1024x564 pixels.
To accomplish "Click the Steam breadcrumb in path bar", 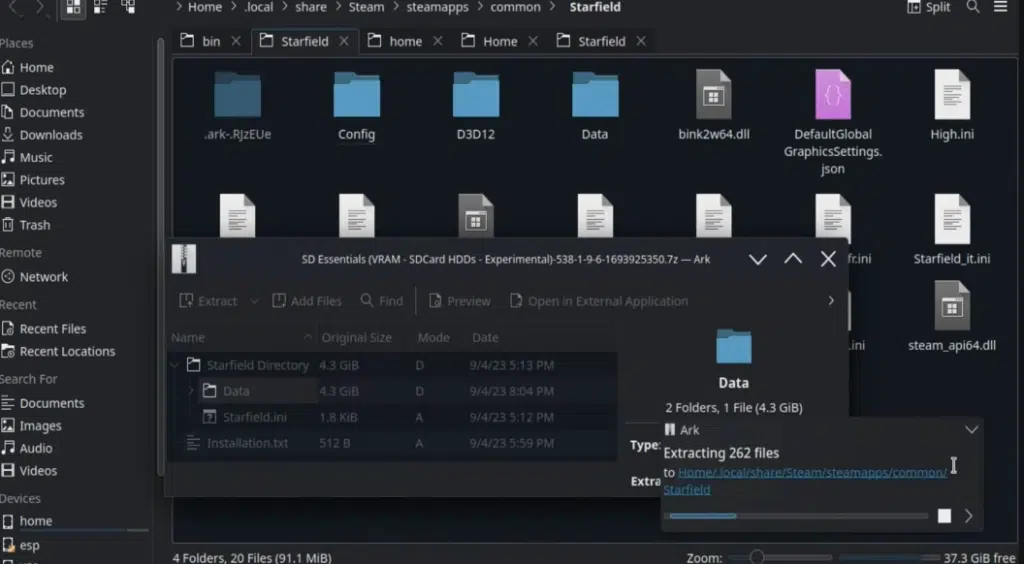I will [x=366, y=7].
